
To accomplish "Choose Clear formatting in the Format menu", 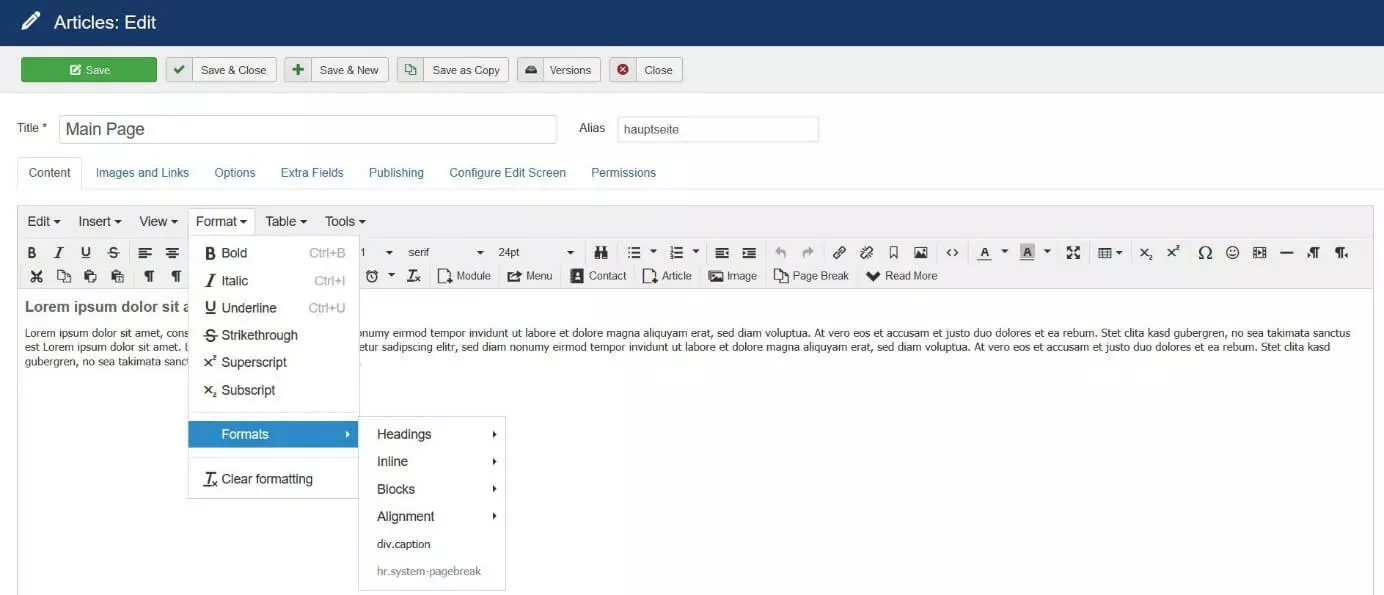I will pos(273,479).
